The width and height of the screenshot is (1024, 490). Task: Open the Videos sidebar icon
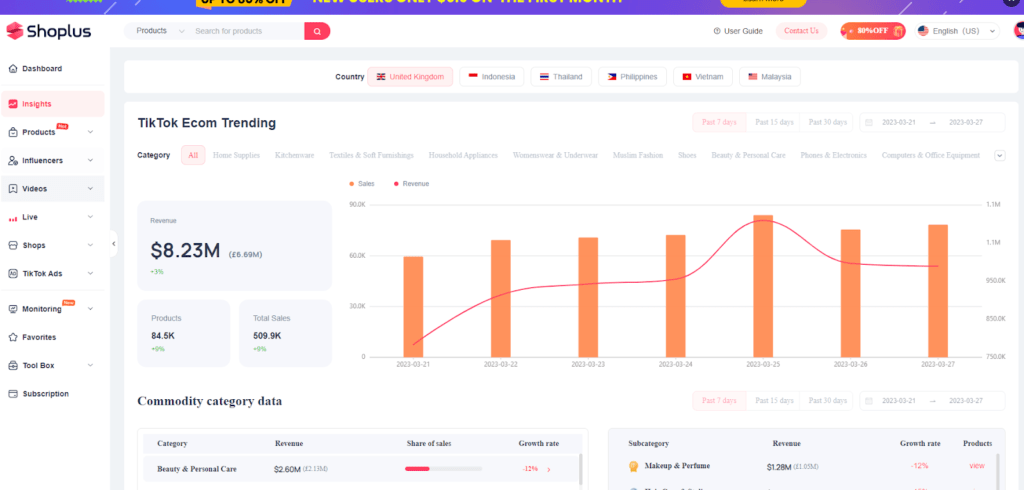pyautogui.click(x=12, y=188)
